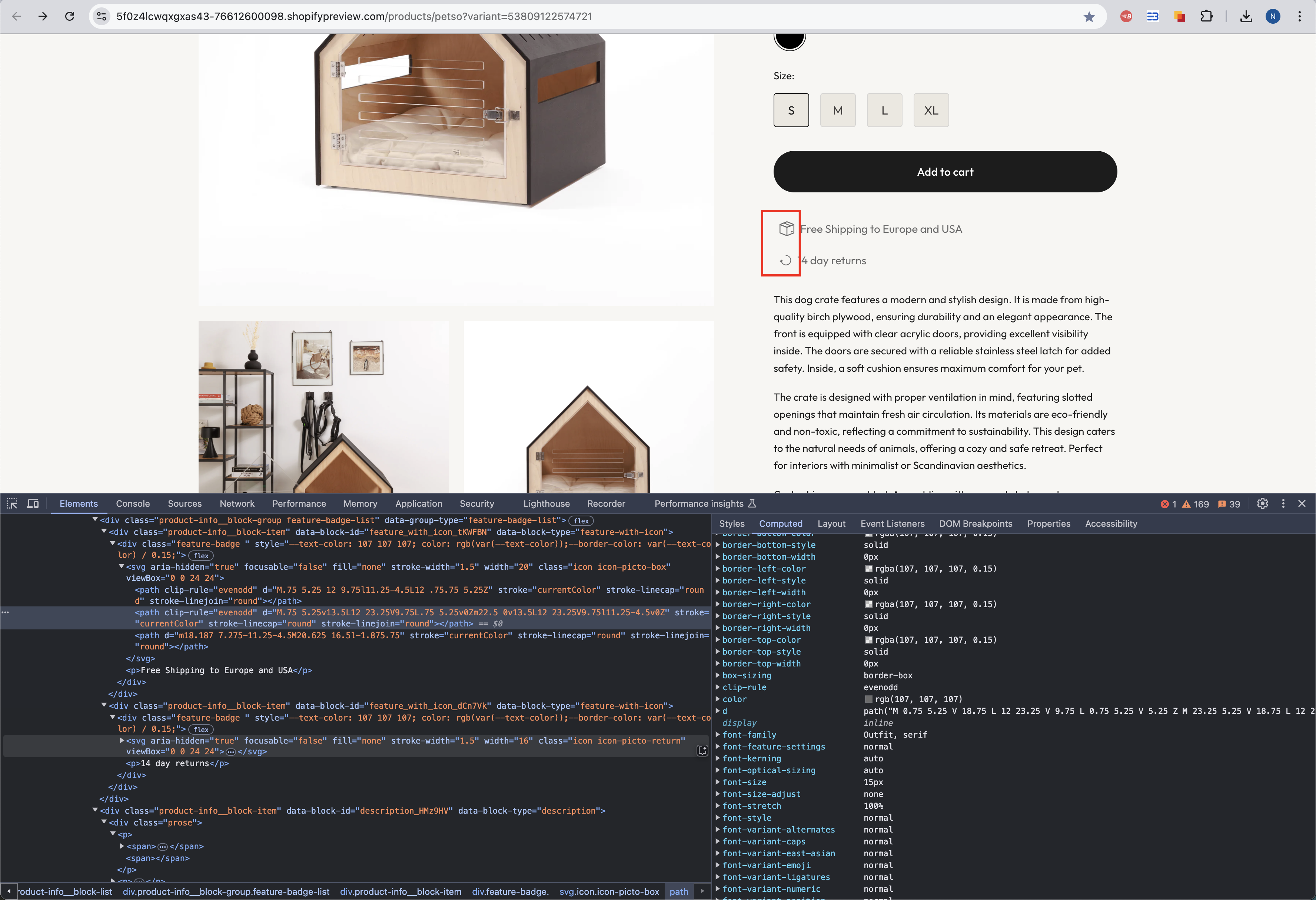Screen dimensions: 1316x900
Task: Open DevTools settings gear
Action: (x=1262, y=503)
